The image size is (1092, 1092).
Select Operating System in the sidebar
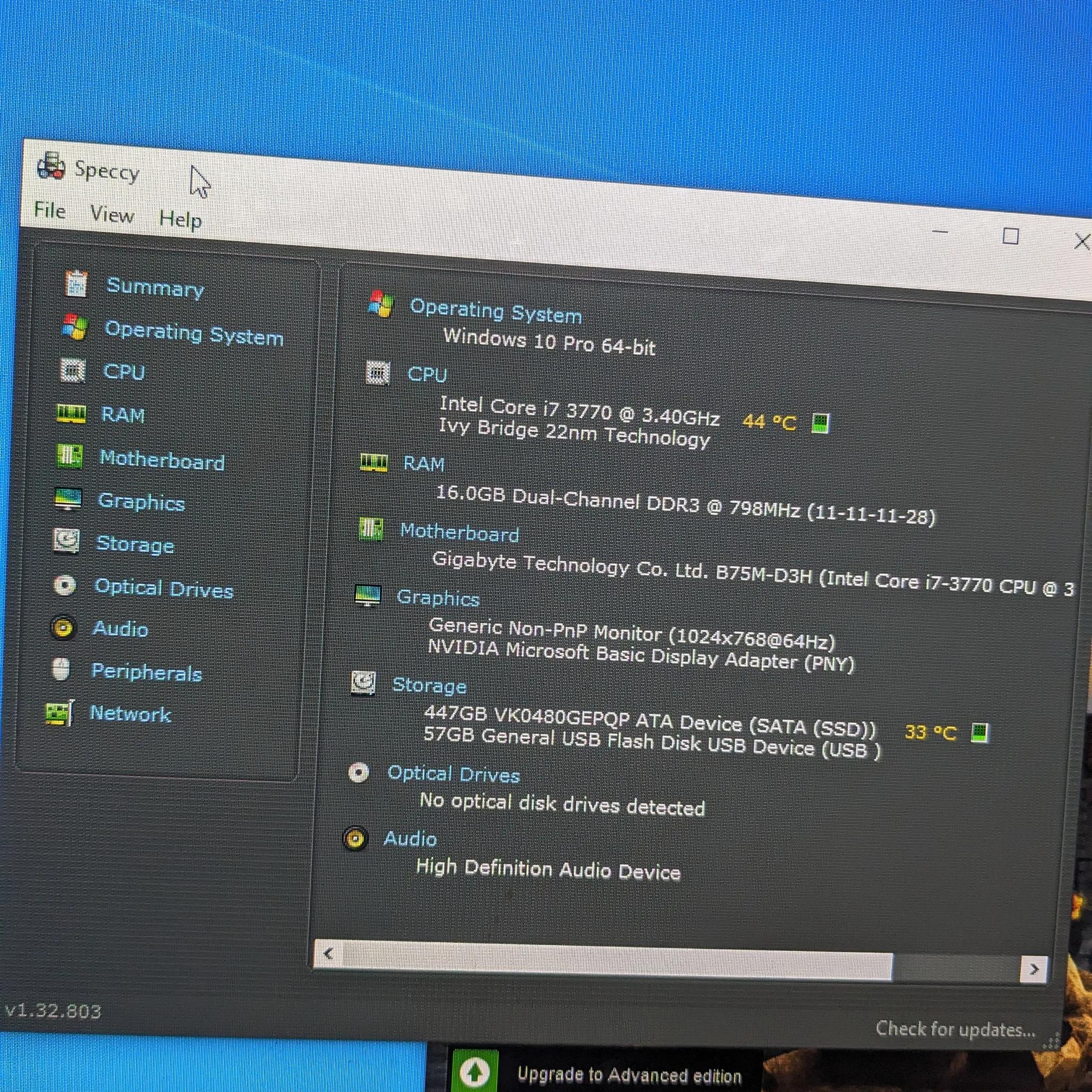[194, 333]
